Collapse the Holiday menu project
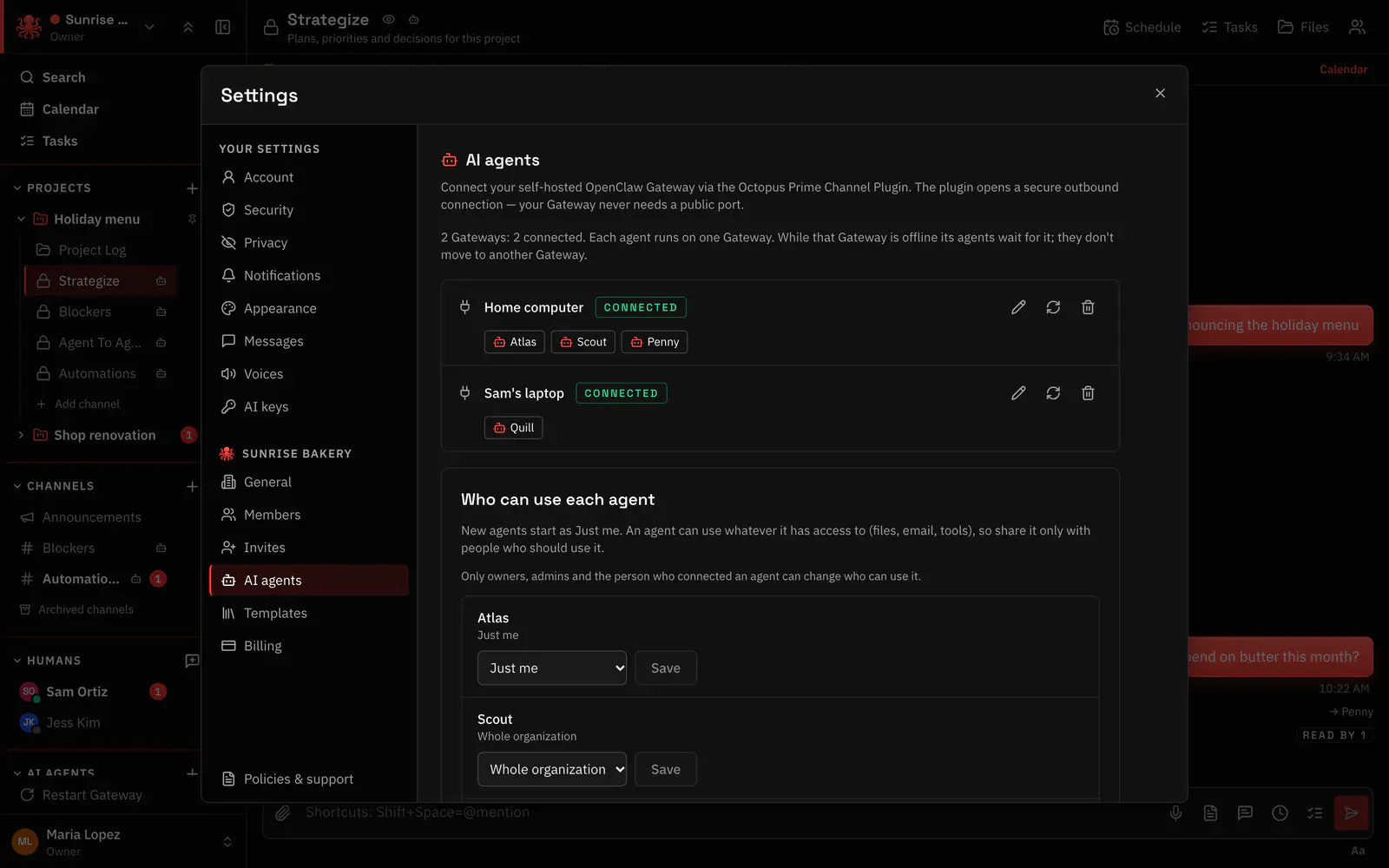The width and height of the screenshot is (1389, 868). (21, 220)
